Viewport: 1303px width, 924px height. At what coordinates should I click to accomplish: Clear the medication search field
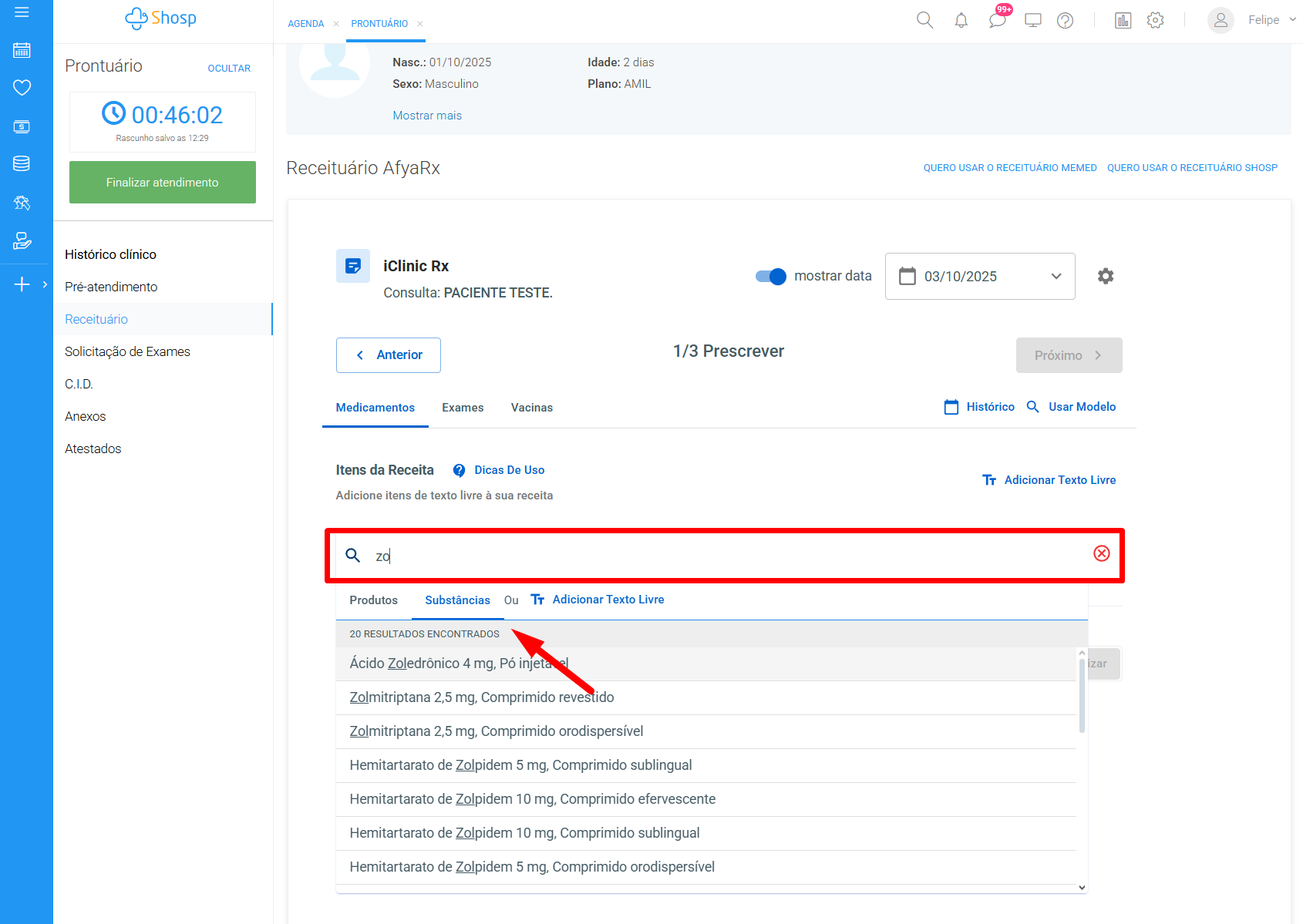(x=1101, y=553)
